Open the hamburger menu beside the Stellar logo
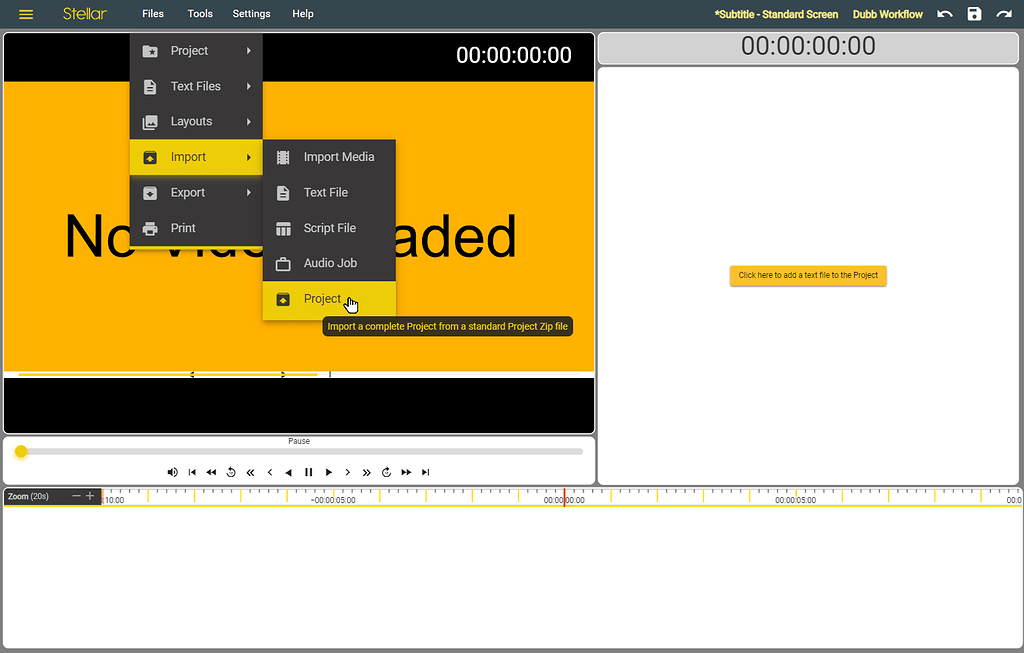This screenshot has height=653, width=1024. click(x=26, y=14)
